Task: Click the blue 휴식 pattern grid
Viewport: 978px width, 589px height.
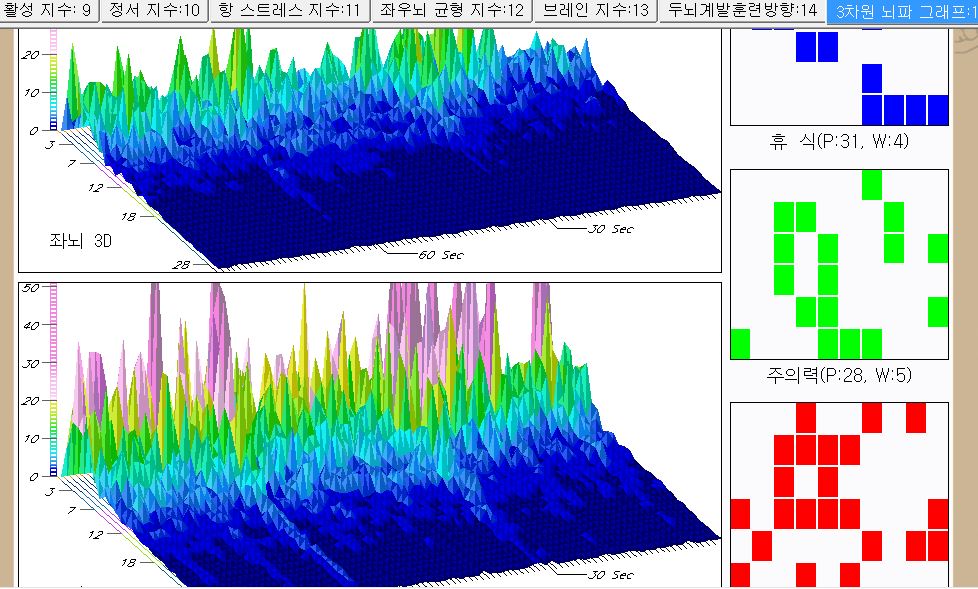Action: (839, 75)
